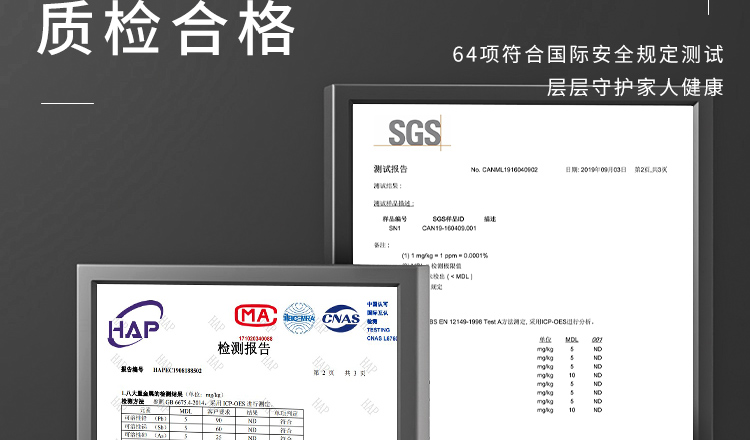Click the HAP report number HAPEC1906188802
The image size is (750, 440).
pyautogui.click(x=177, y=370)
